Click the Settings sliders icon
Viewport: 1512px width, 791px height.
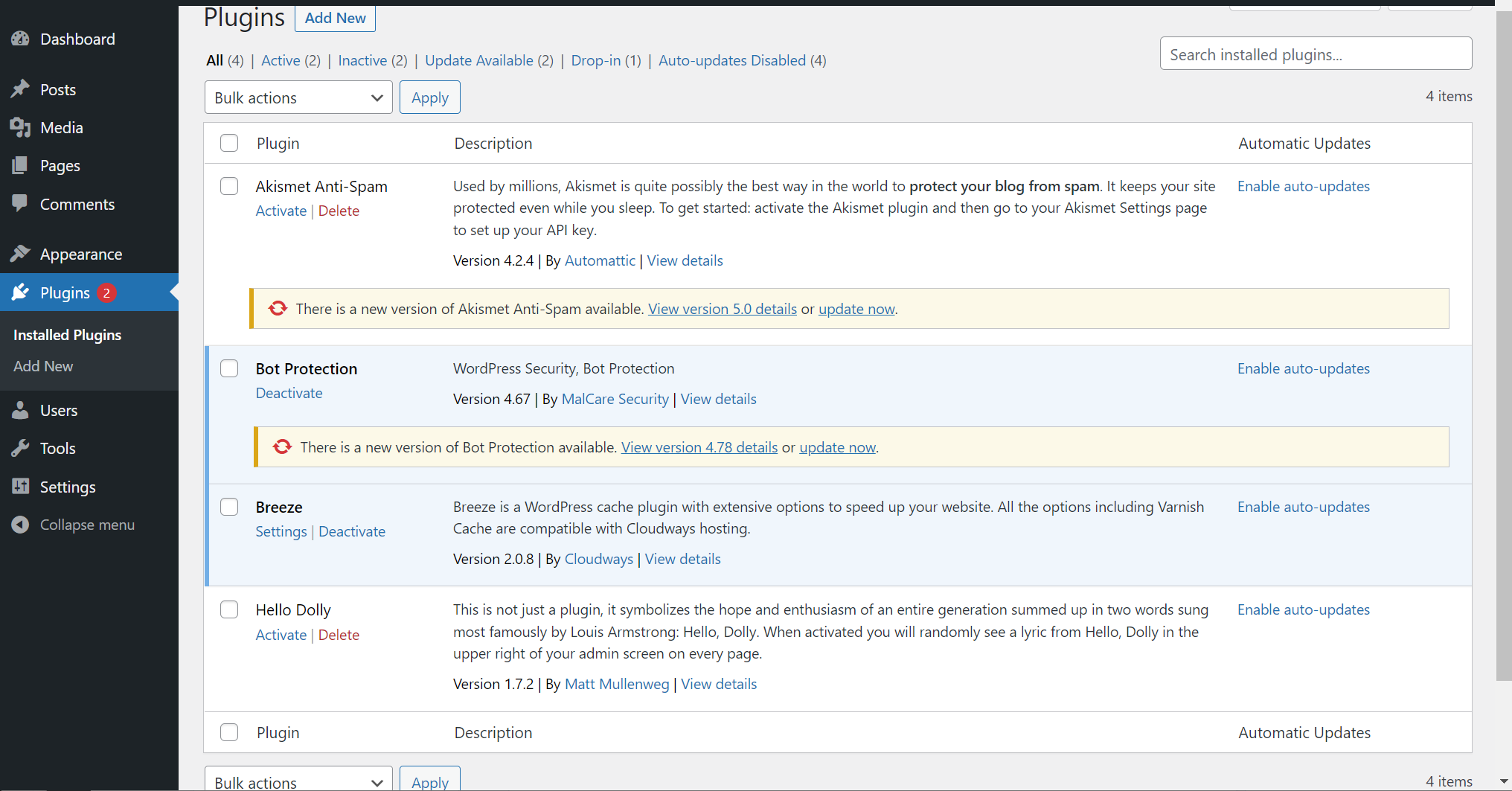point(20,487)
